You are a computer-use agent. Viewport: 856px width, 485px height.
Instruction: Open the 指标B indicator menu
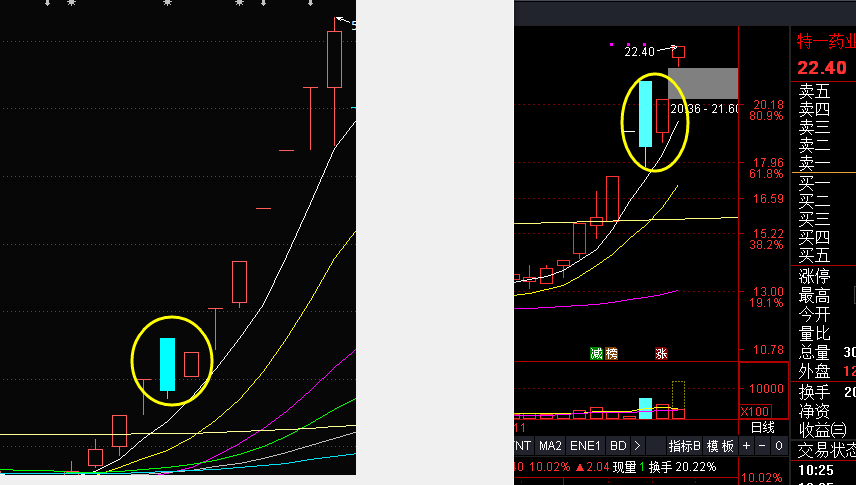coord(684,445)
